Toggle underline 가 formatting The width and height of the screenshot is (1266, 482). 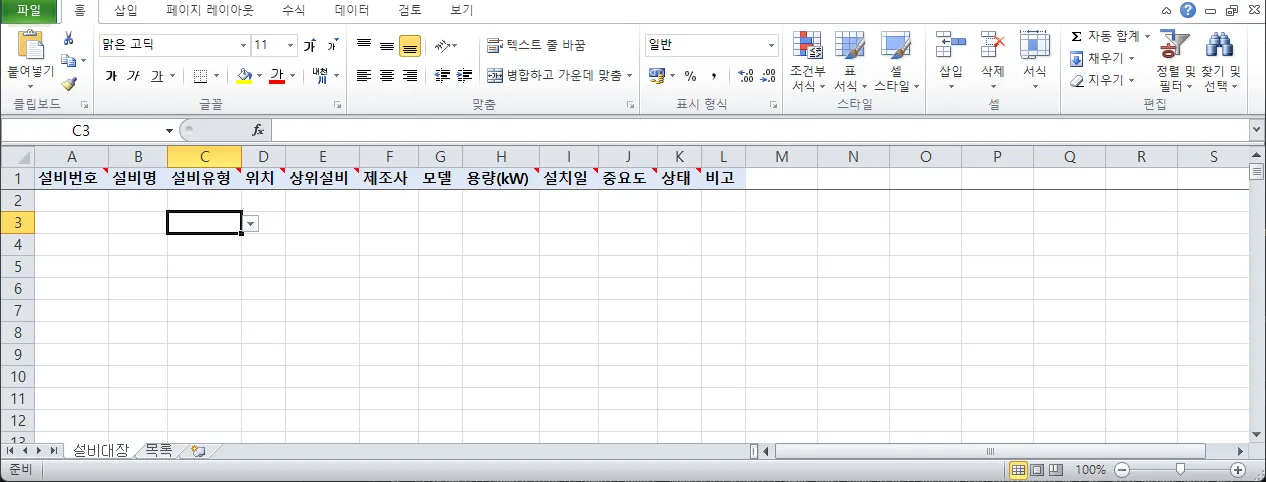(x=157, y=76)
